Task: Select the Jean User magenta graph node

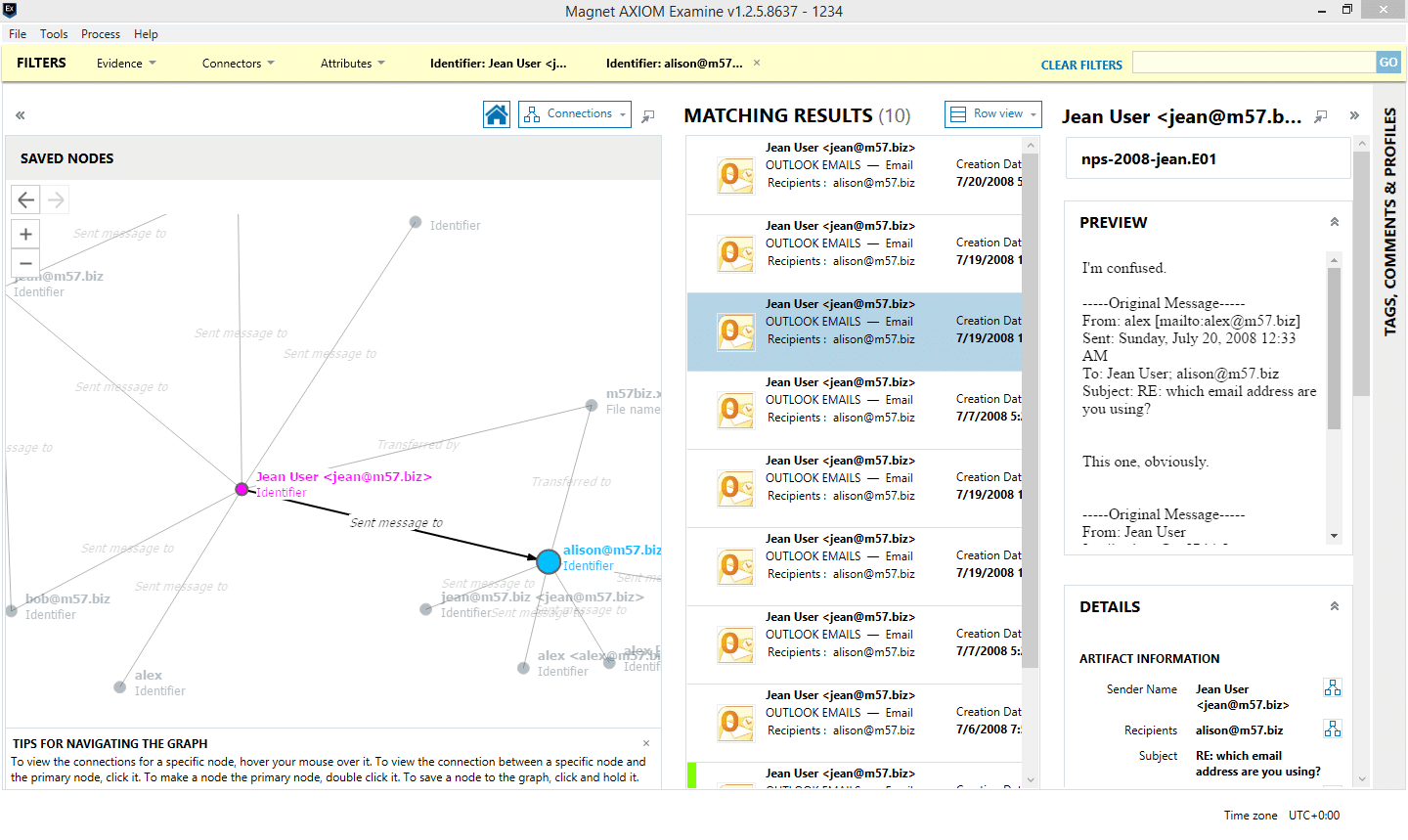Action: (242, 489)
